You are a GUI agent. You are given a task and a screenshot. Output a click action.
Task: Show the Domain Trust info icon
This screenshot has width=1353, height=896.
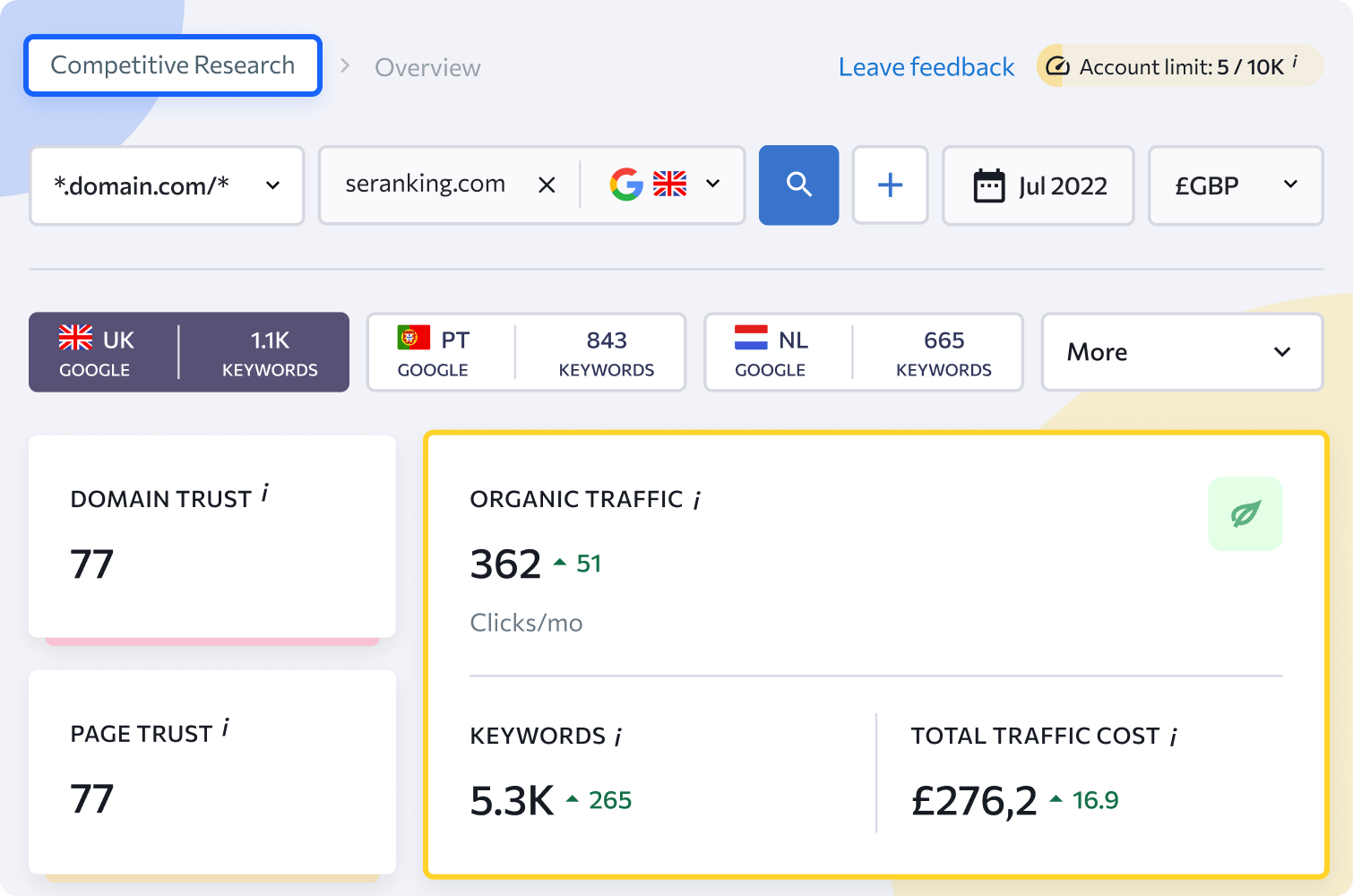tap(265, 494)
